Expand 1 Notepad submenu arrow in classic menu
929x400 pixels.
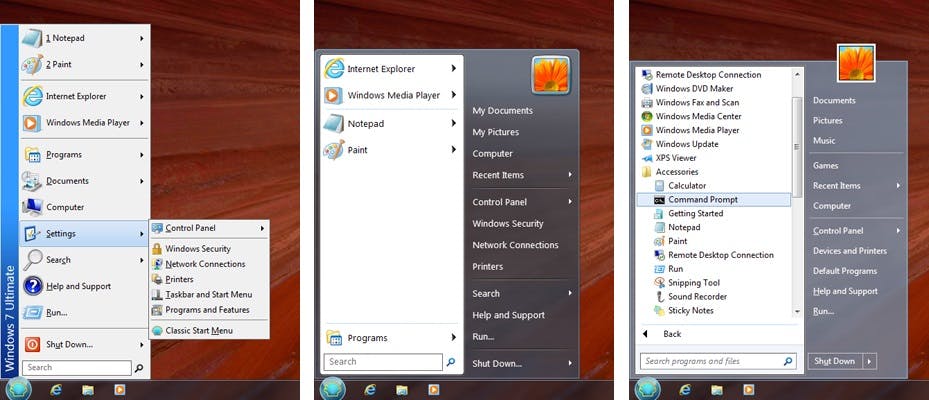tap(142, 39)
